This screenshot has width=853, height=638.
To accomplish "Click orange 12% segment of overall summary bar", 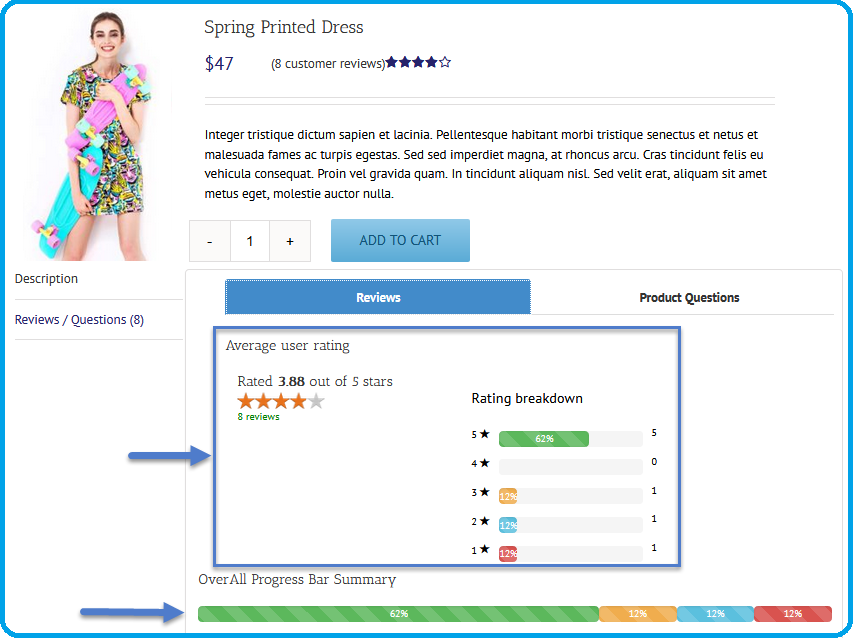I will pyautogui.click(x=638, y=614).
